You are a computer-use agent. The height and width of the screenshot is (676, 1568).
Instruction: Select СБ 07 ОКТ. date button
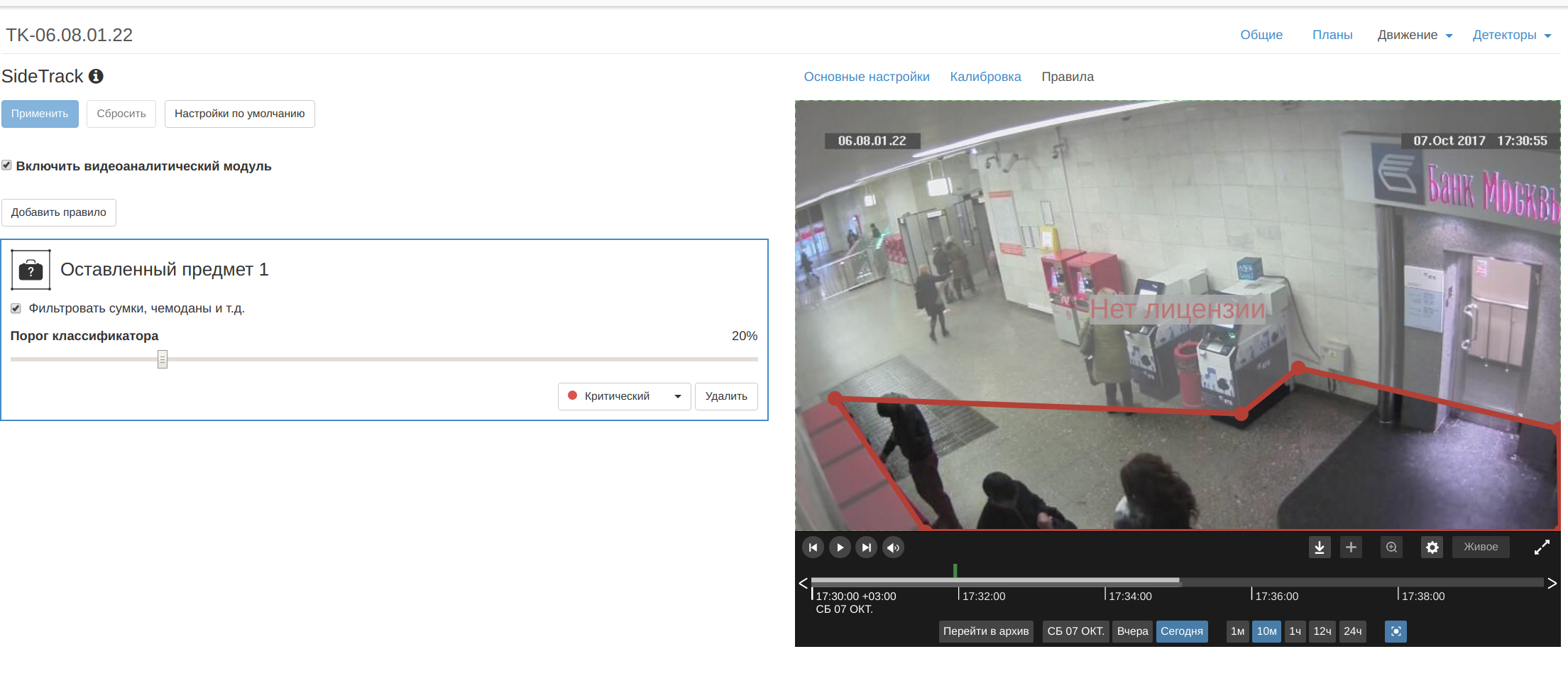click(x=1076, y=631)
